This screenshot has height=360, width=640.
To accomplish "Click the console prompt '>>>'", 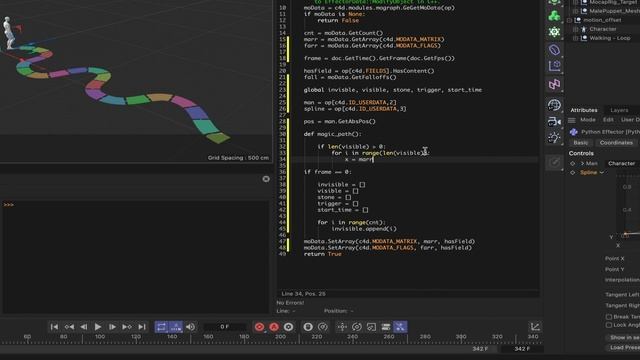I will point(9,204).
